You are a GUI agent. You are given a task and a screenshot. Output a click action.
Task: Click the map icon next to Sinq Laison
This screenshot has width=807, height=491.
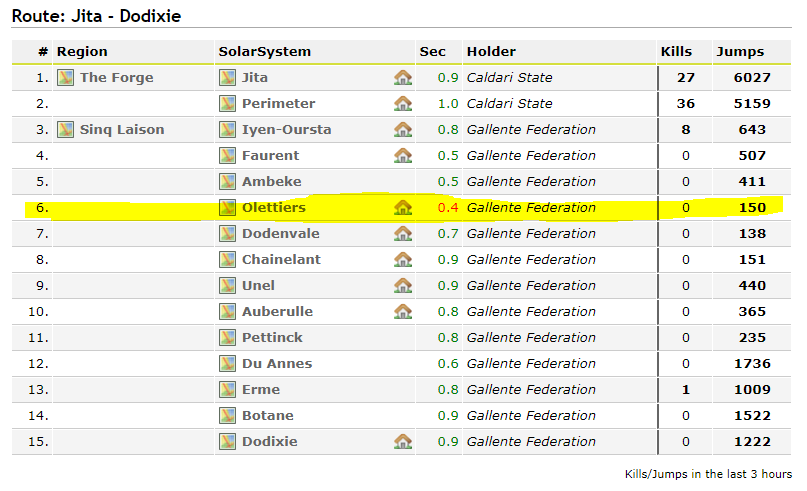[65, 130]
